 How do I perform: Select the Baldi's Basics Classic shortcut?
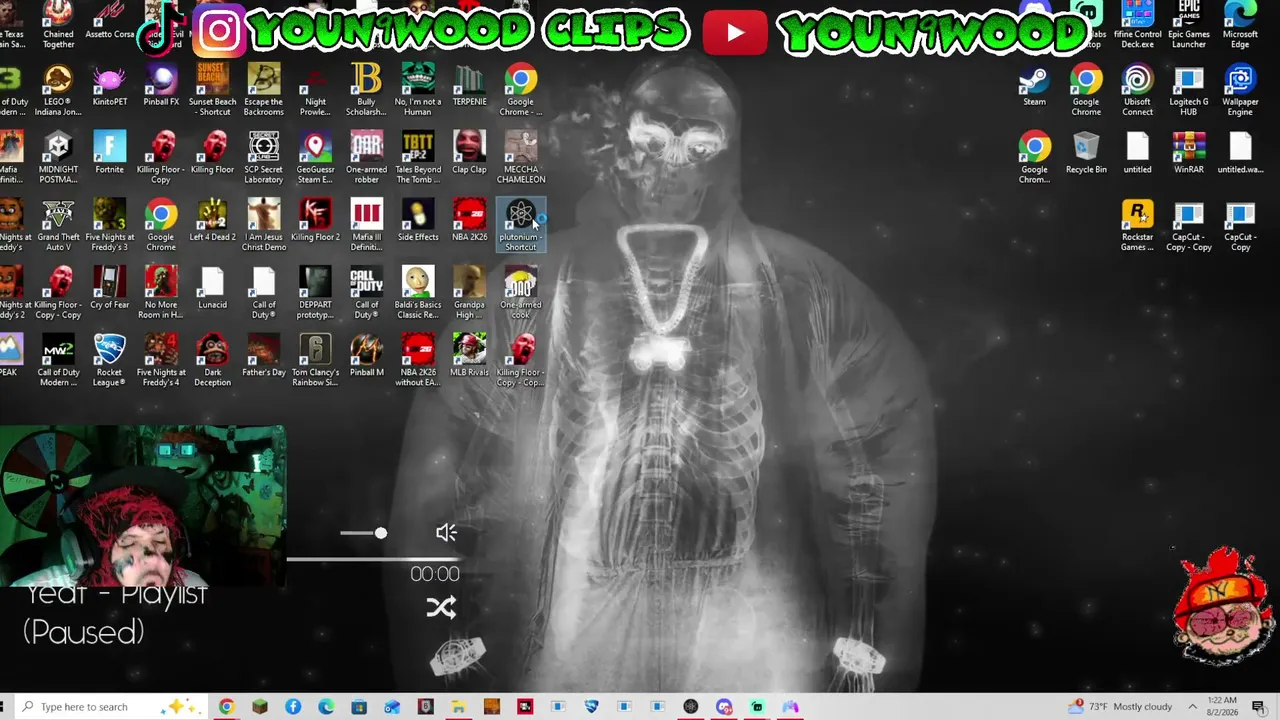418,294
